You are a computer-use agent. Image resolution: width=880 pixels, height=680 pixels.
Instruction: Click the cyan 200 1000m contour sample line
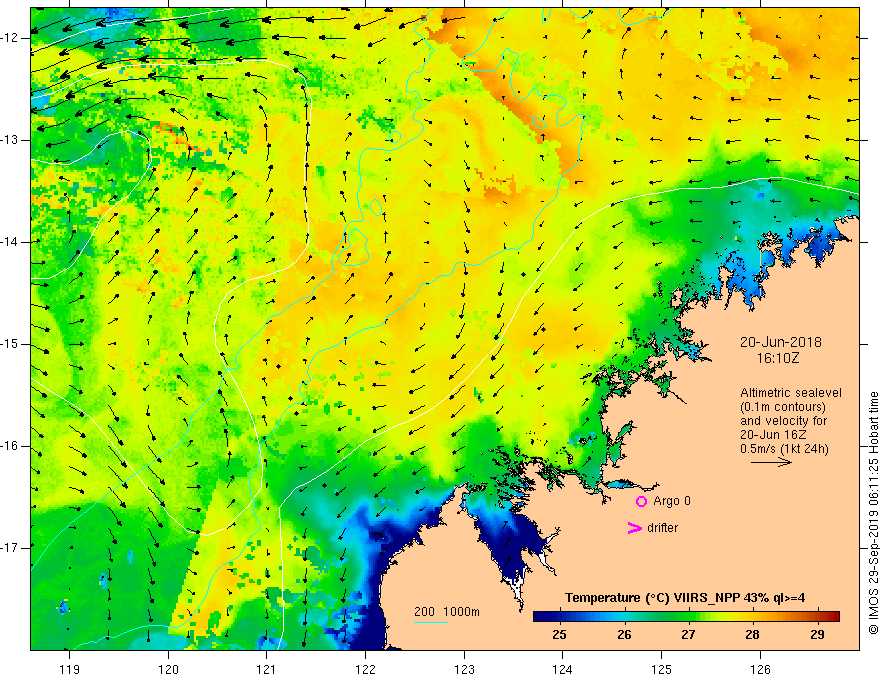tap(430, 622)
